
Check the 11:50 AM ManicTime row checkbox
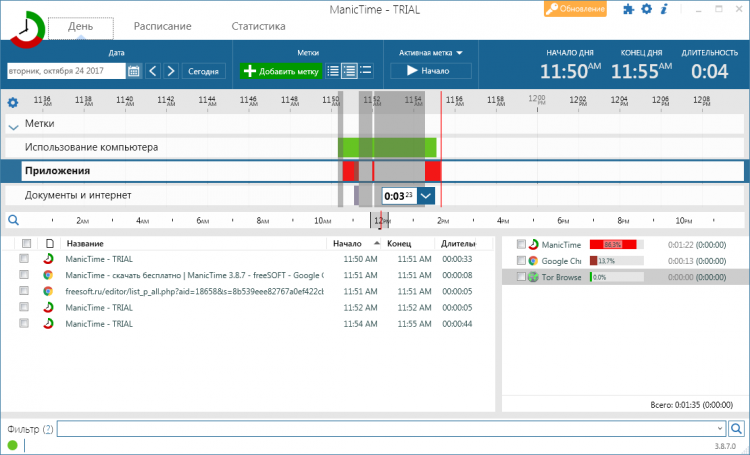(x=24, y=258)
